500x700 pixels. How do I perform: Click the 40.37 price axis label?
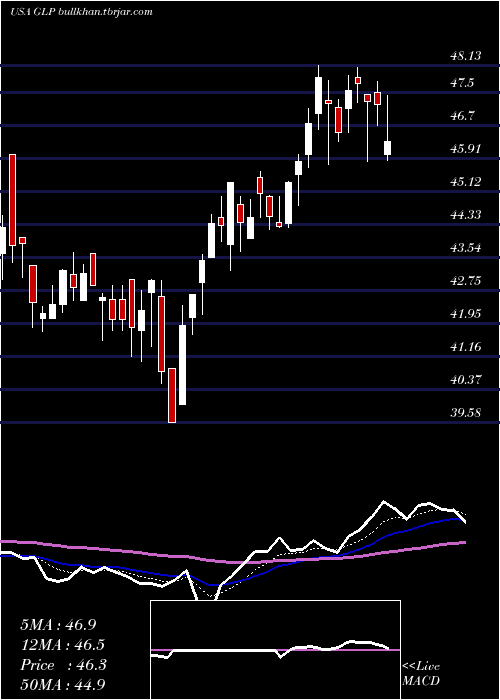pos(466,380)
